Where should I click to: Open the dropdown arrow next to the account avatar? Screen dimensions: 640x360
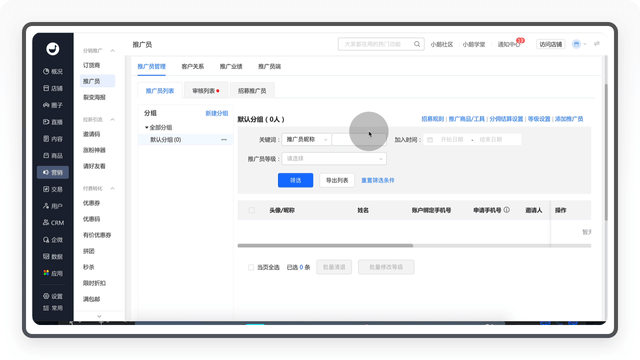tap(585, 44)
